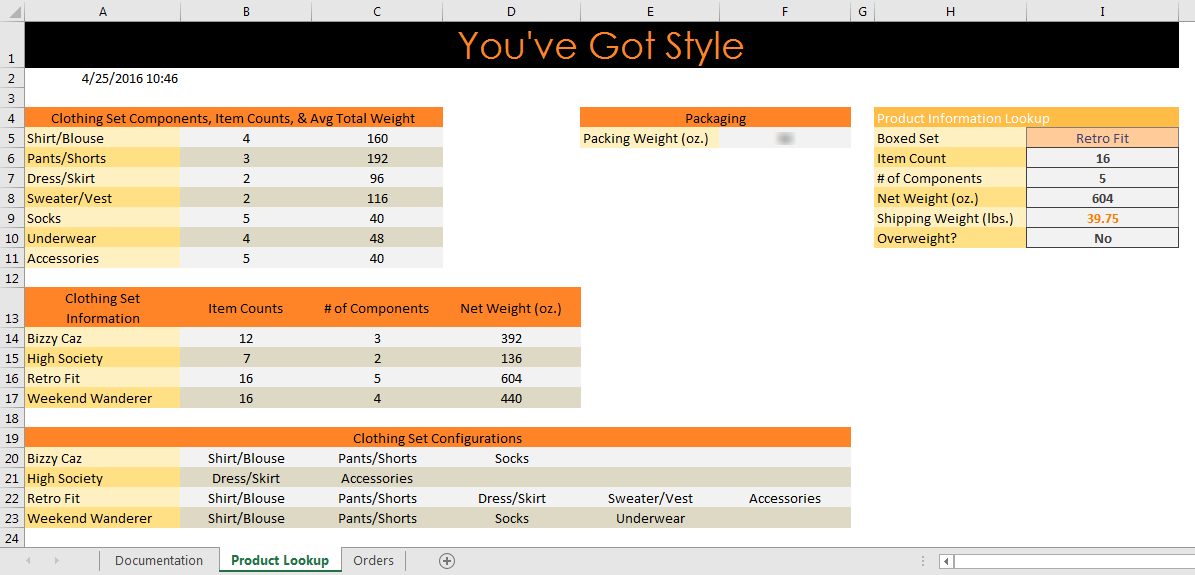Click the next sheet tab scroll arrow
The width and height of the screenshot is (1195, 575).
pos(56,561)
